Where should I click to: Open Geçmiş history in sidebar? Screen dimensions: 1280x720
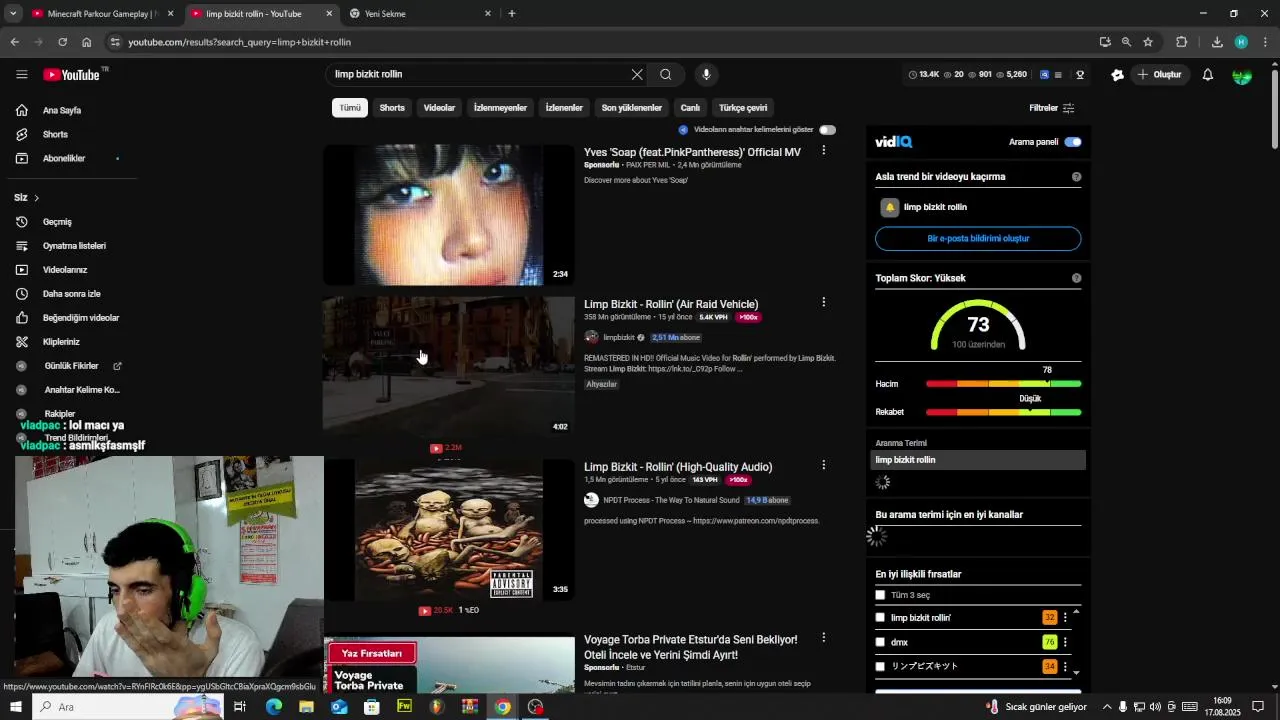57,222
